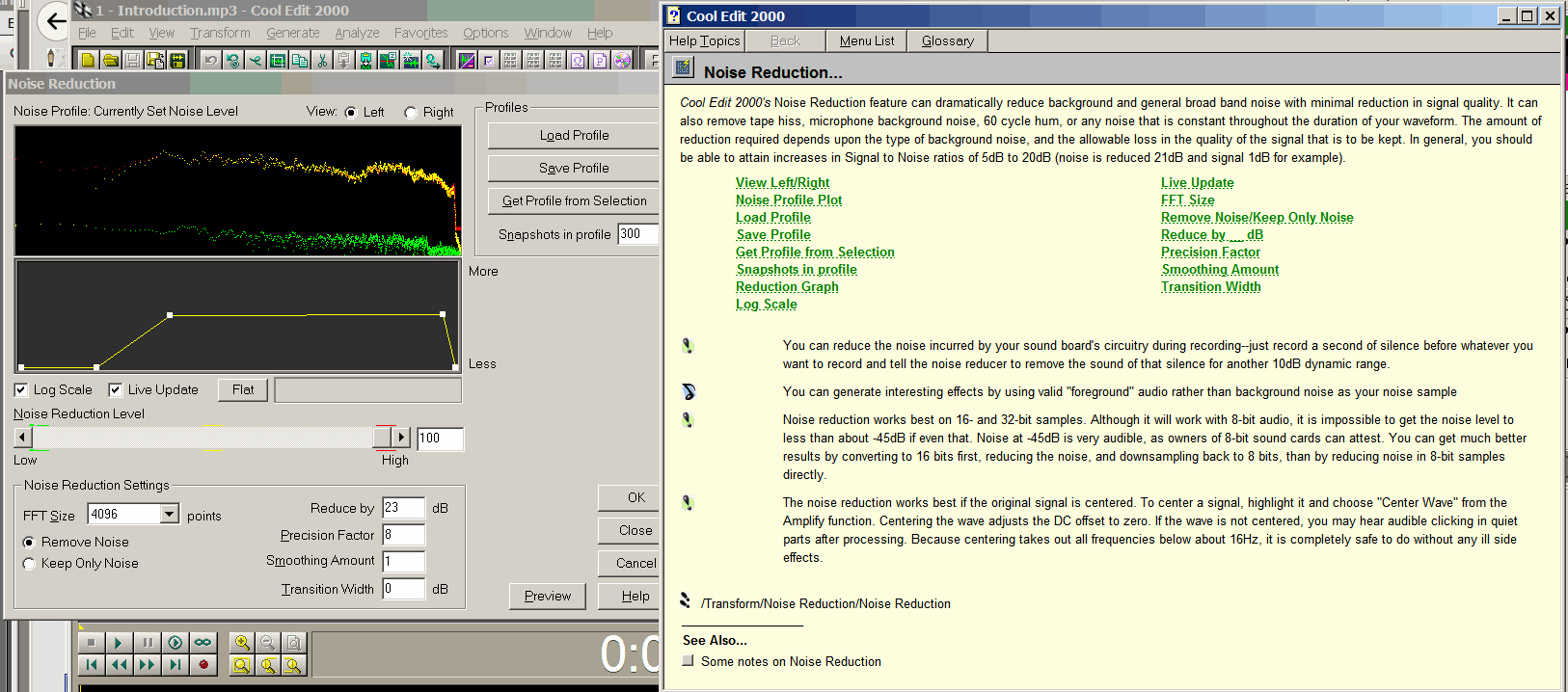
Task: Click the Fast Forward transport button
Action: [x=147, y=664]
